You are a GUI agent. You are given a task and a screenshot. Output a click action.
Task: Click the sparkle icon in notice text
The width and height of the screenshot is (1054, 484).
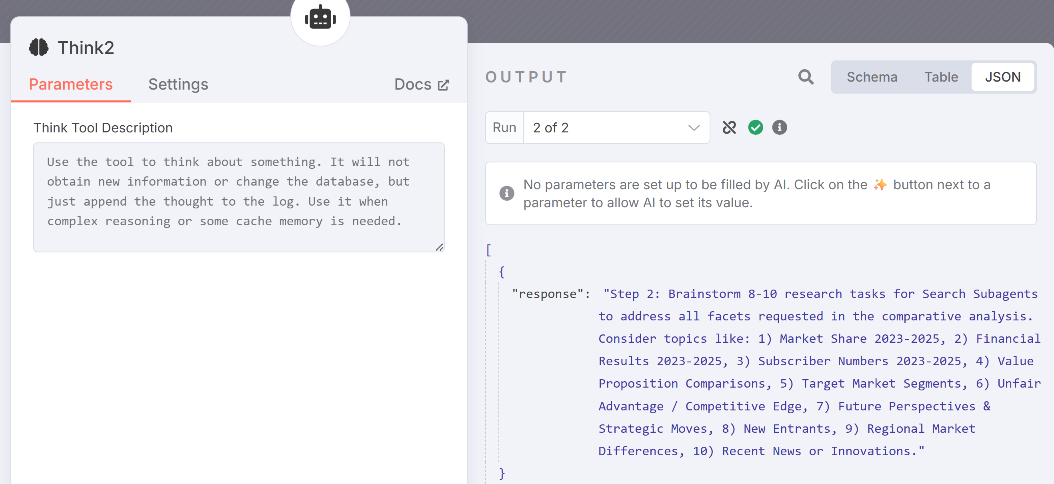click(x=881, y=184)
